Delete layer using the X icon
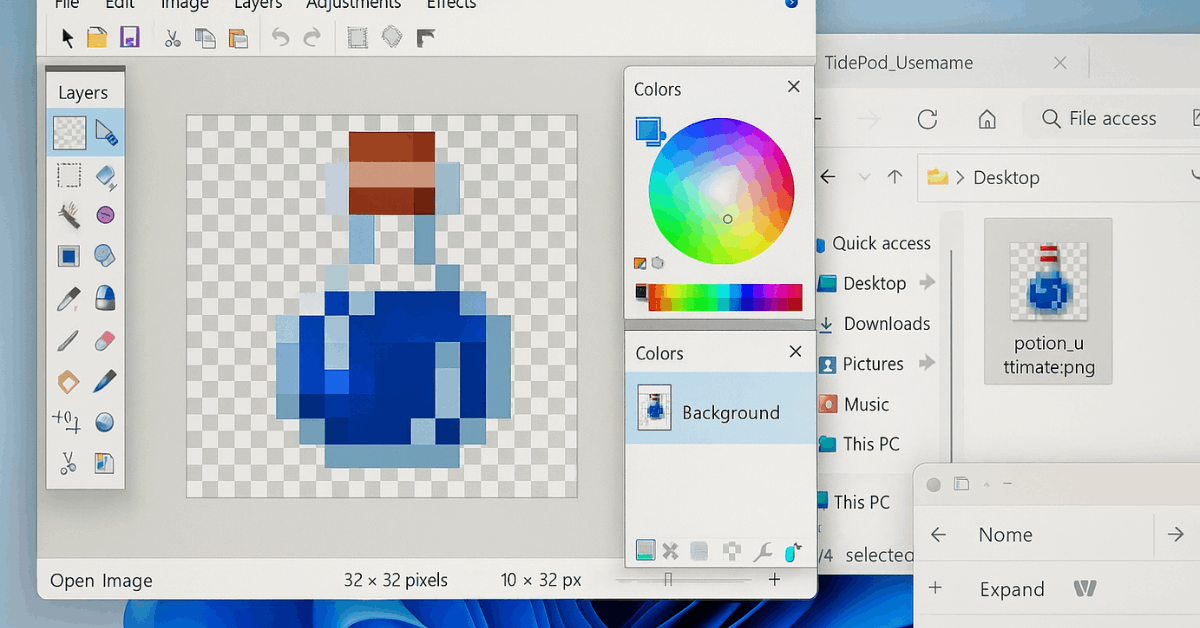The height and width of the screenshot is (628, 1200). point(671,551)
